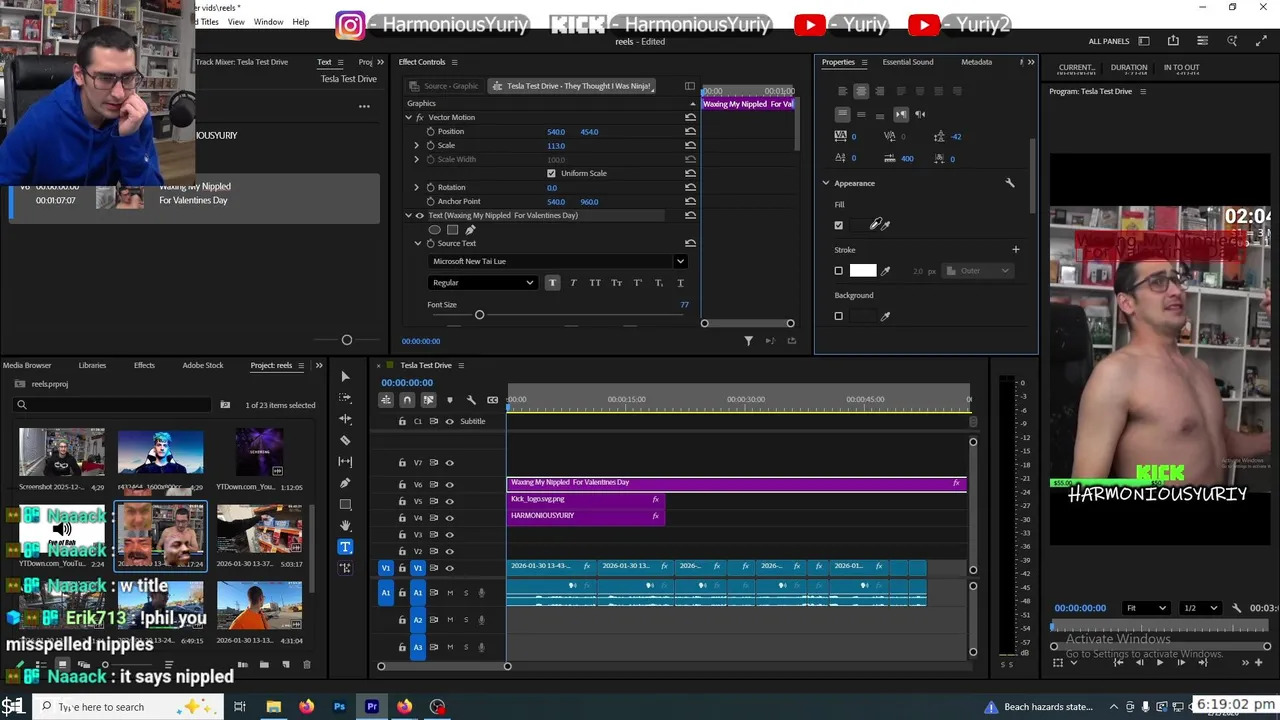The image size is (1280, 720).
Task: Select the Rectangle tool in the Tools panel
Action: click(345, 504)
